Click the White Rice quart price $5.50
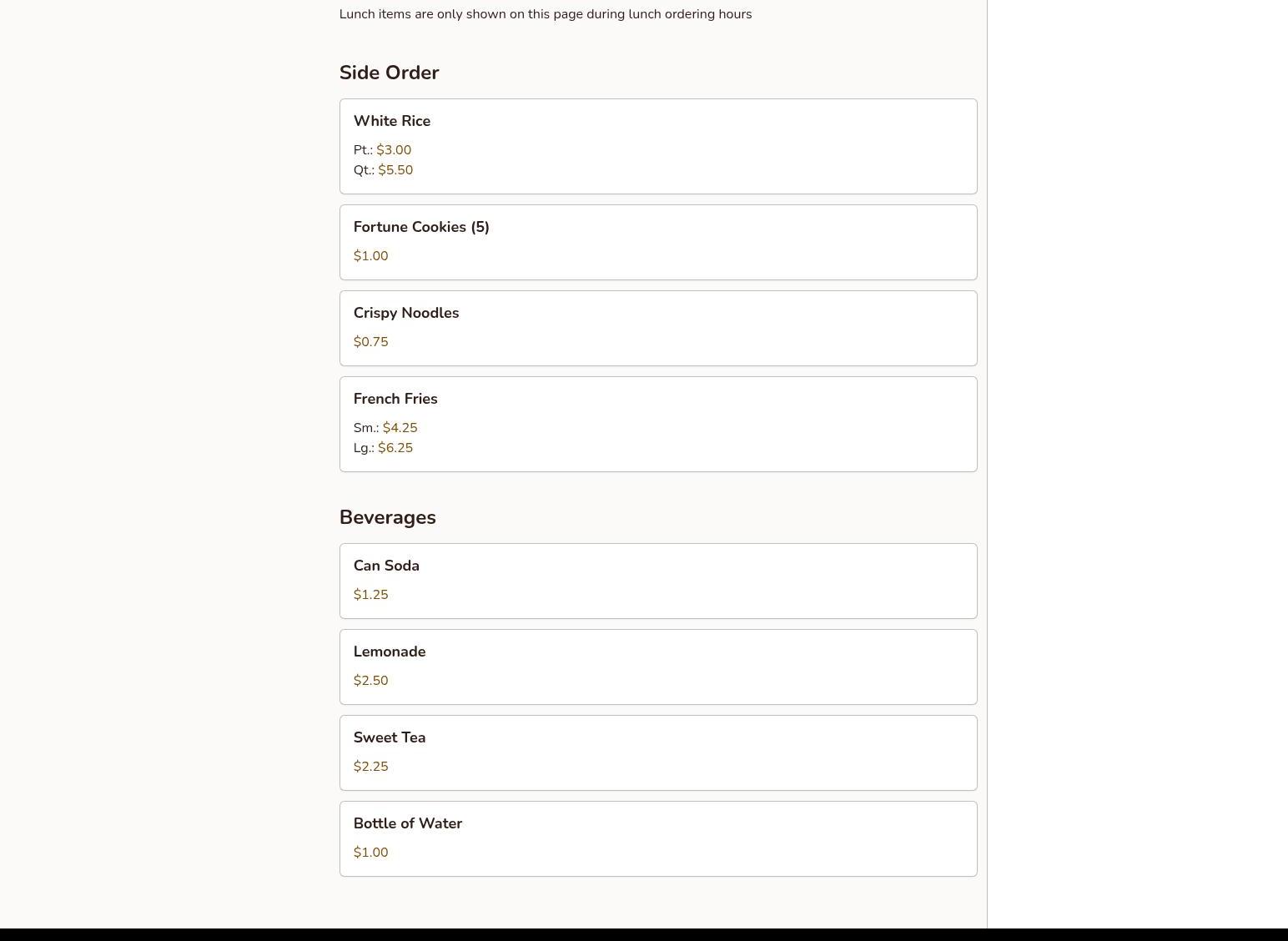This screenshot has width=1288, height=941. [x=395, y=170]
